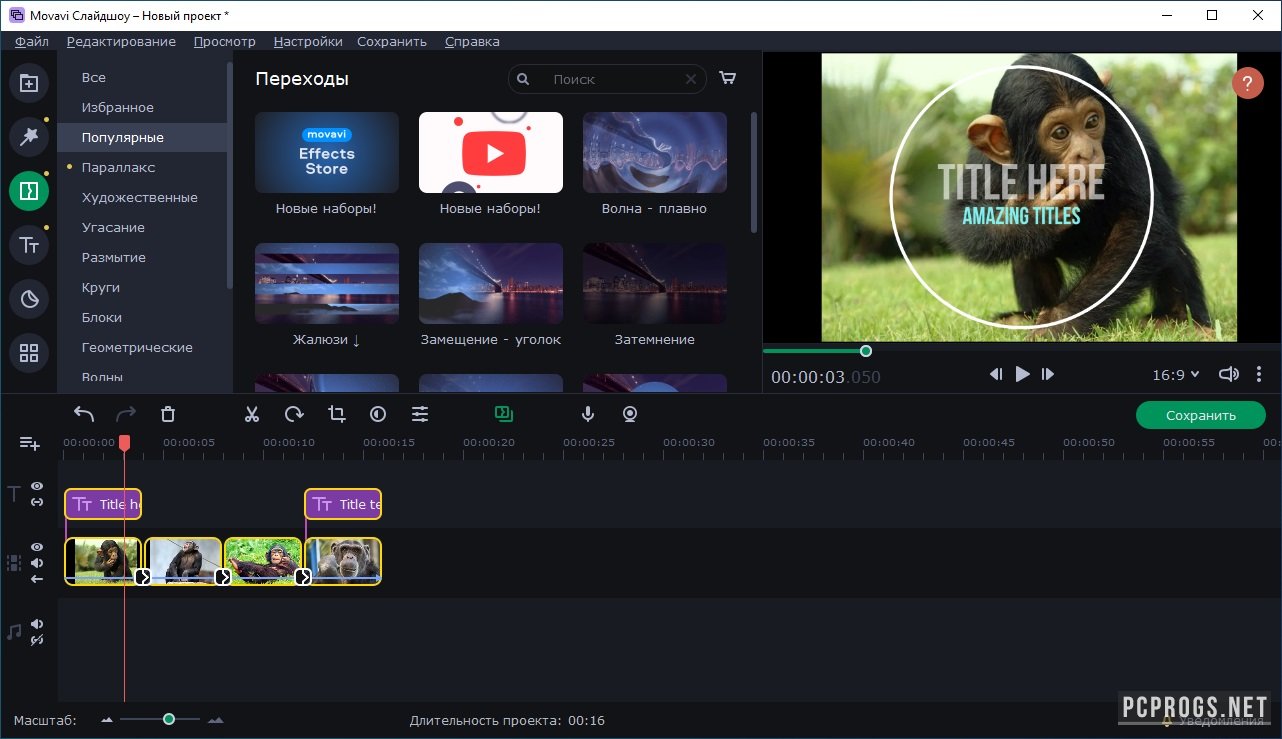Open the effects store shopping cart

[728, 79]
